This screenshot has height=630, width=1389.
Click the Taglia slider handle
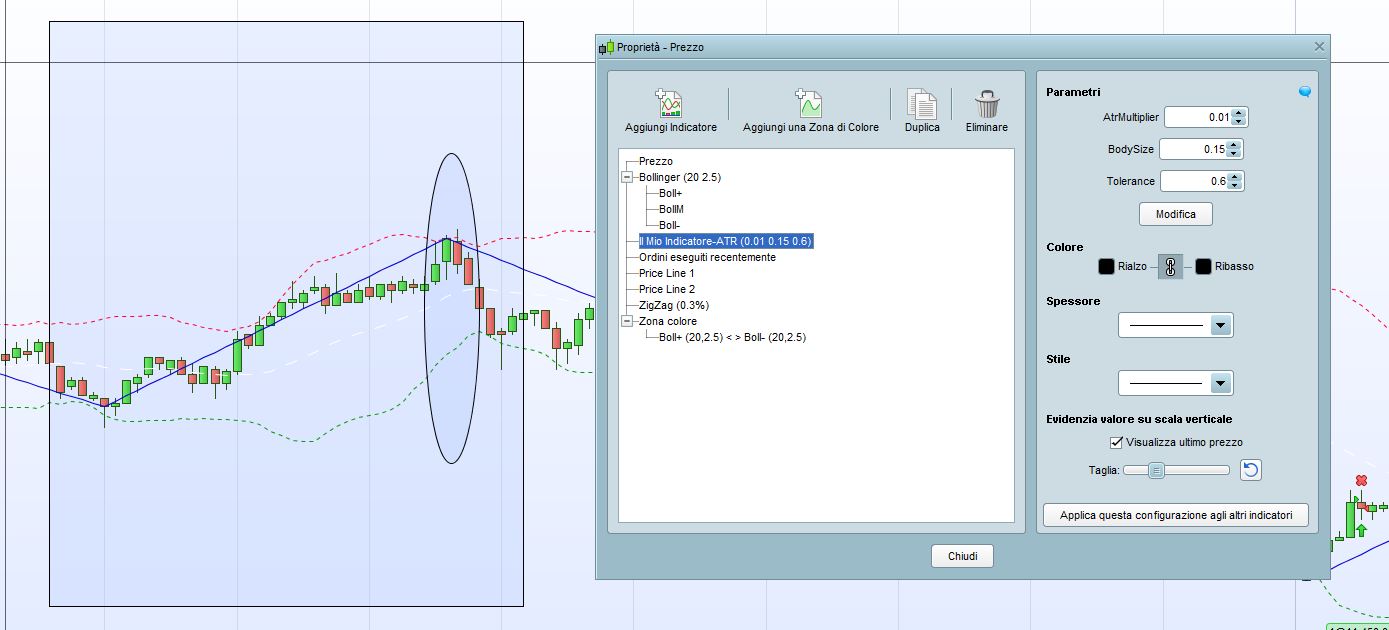[x=1156, y=470]
